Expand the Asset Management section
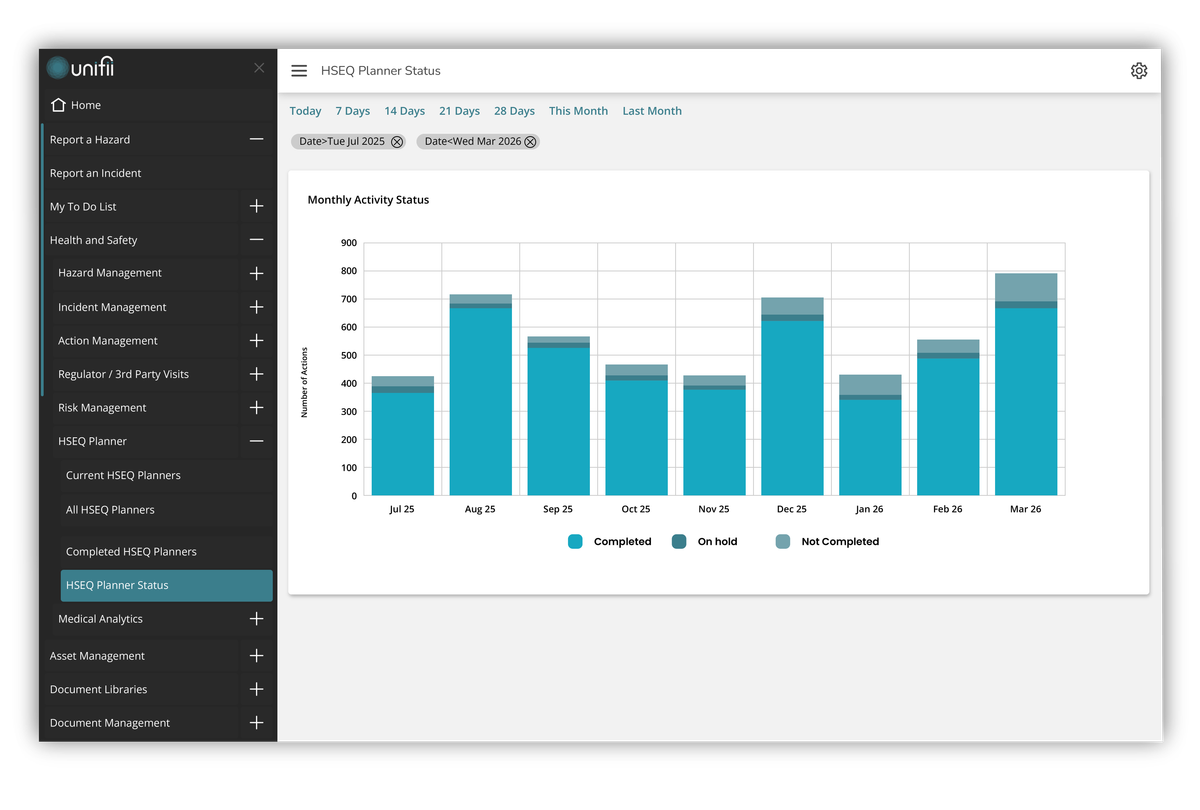 click(257, 656)
